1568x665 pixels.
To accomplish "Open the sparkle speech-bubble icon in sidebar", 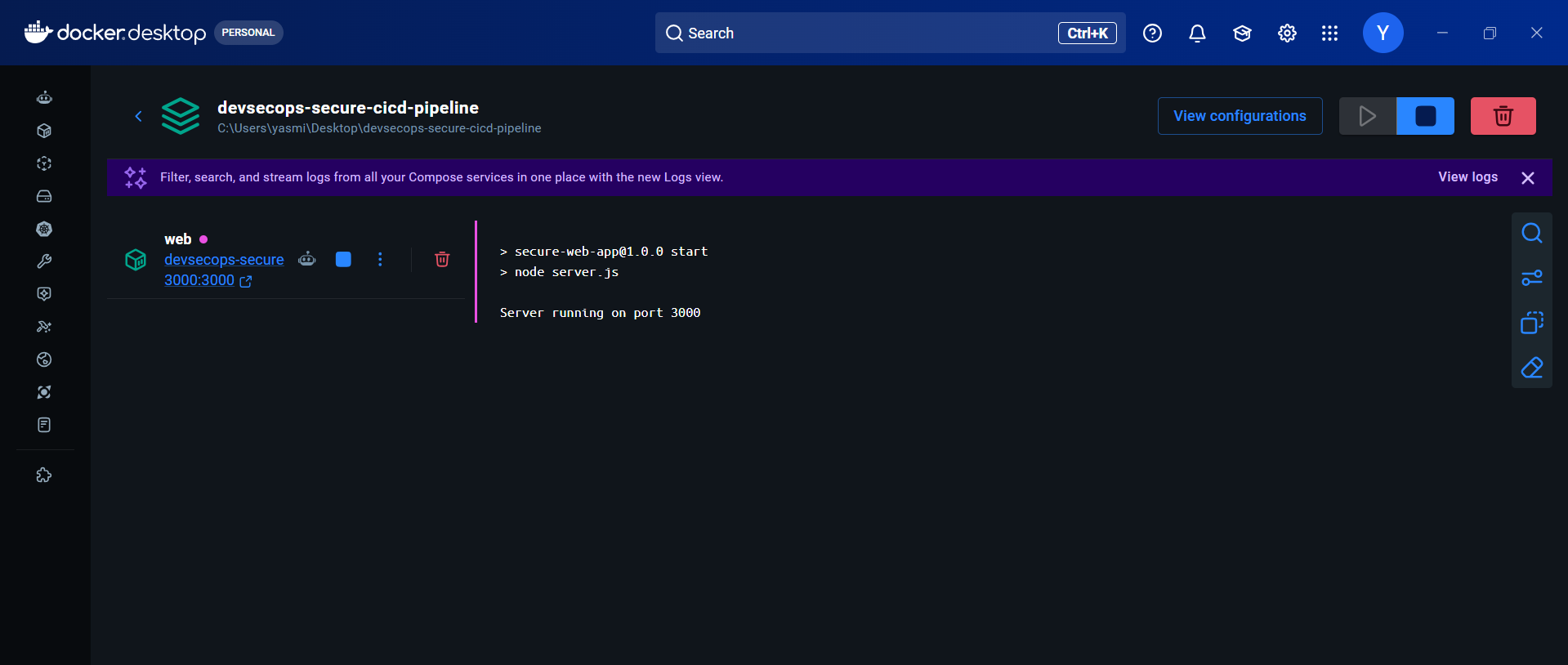I will 44,294.
